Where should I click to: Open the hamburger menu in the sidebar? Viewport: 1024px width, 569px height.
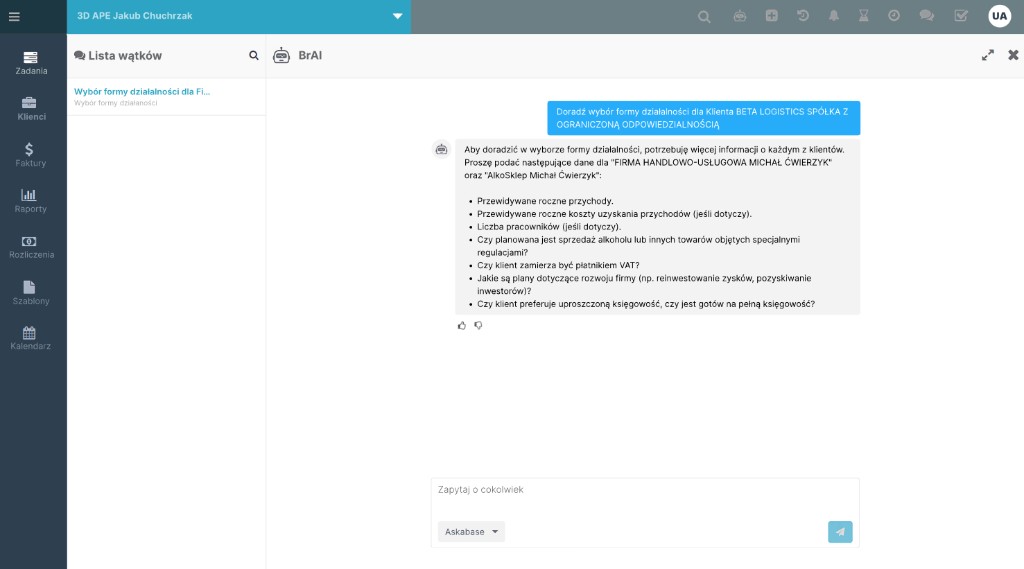click(x=14, y=16)
